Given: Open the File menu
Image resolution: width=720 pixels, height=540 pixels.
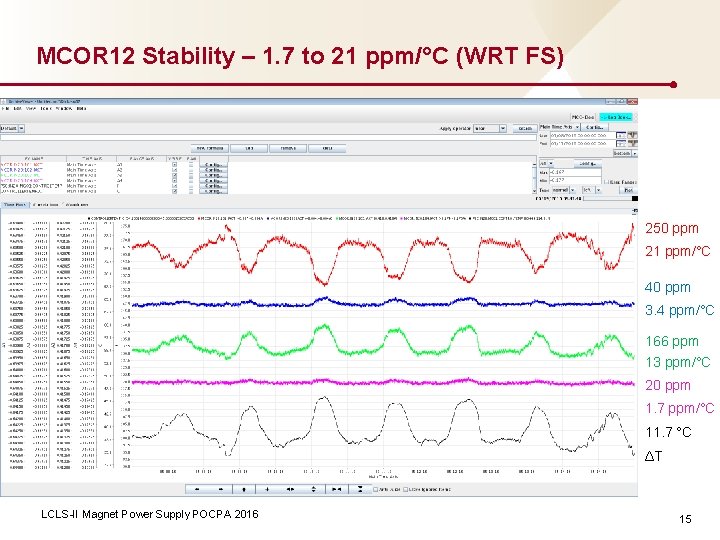Looking at the screenshot, I should click(x=6, y=109).
